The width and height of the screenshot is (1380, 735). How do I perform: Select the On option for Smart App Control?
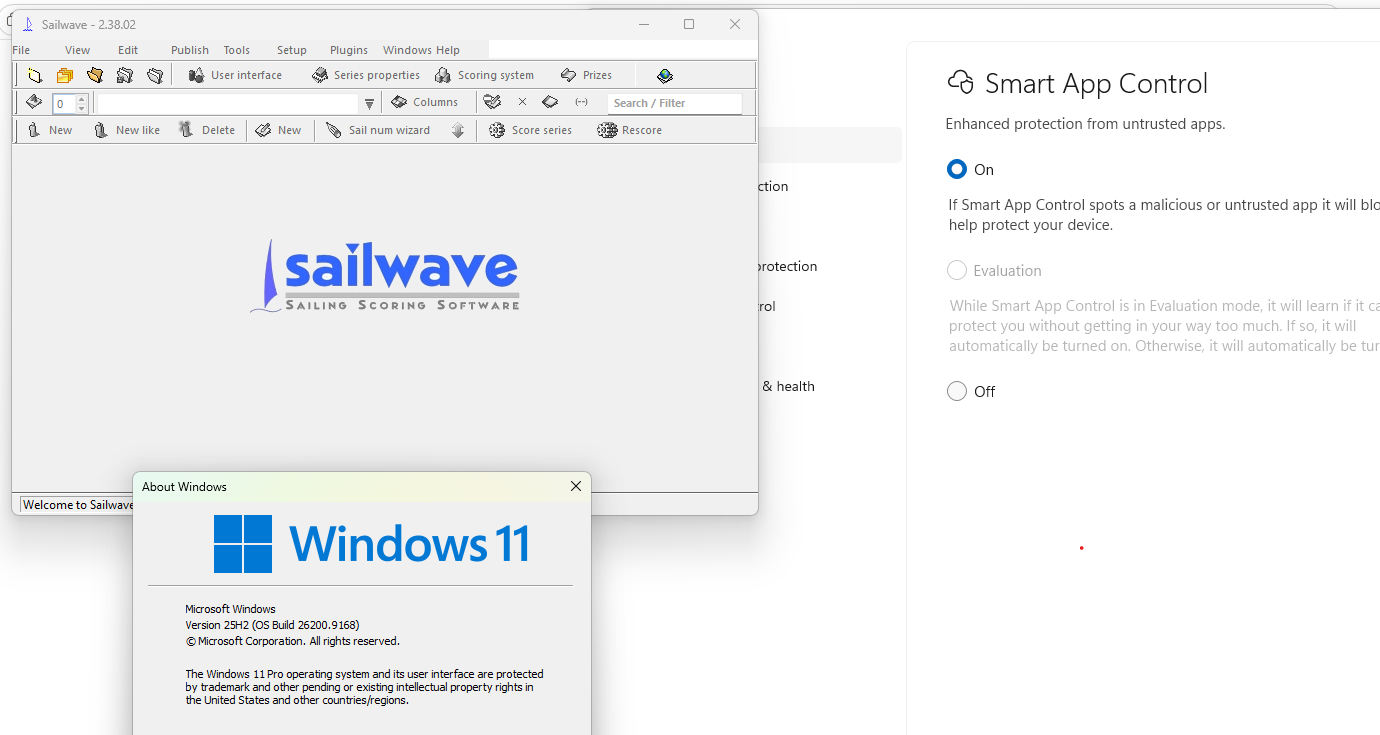[x=957, y=169]
